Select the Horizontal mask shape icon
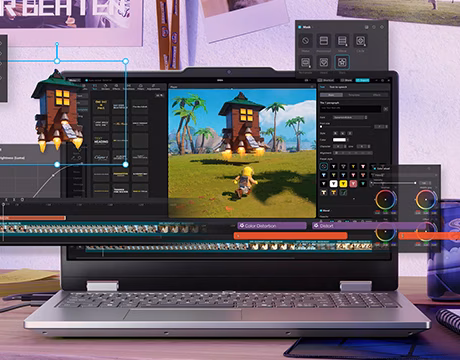 coord(323,41)
